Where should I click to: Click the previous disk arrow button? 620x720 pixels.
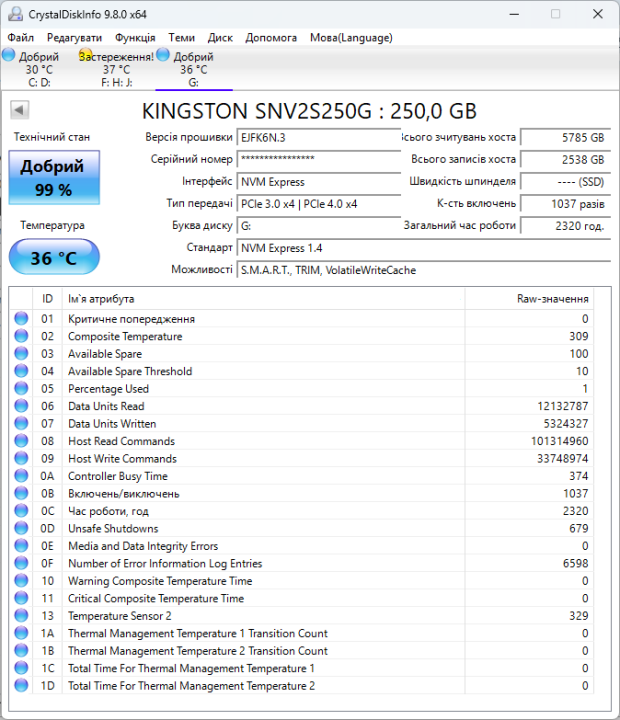tap(20, 110)
